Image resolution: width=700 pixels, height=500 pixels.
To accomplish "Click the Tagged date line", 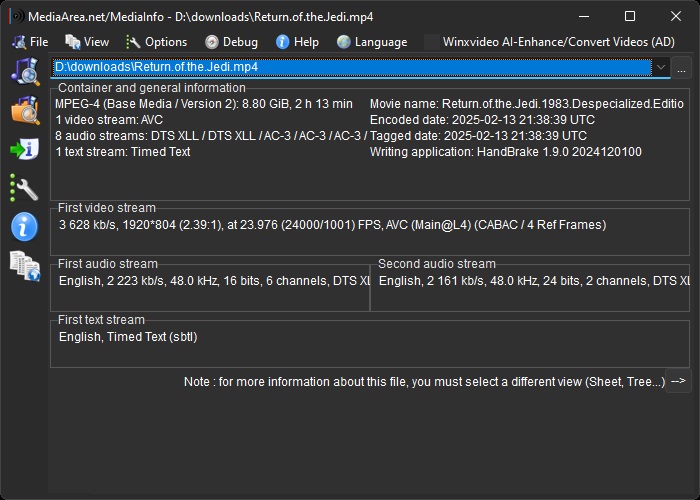I will [x=478, y=136].
